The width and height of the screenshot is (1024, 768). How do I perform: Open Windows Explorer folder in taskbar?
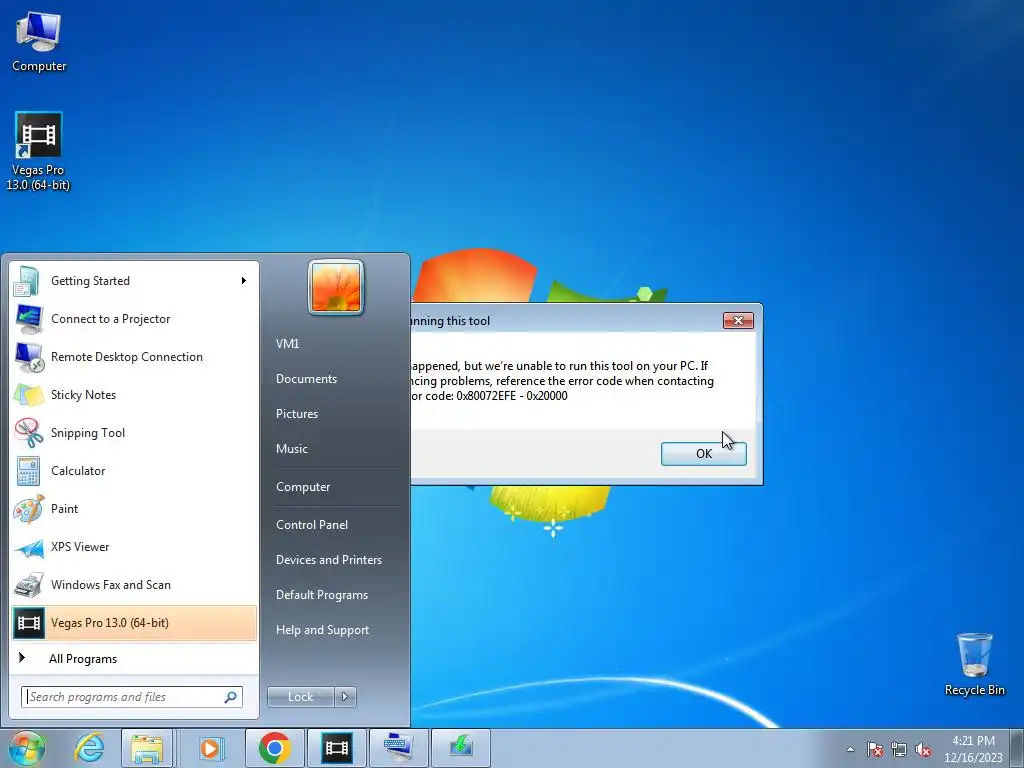[148, 748]
